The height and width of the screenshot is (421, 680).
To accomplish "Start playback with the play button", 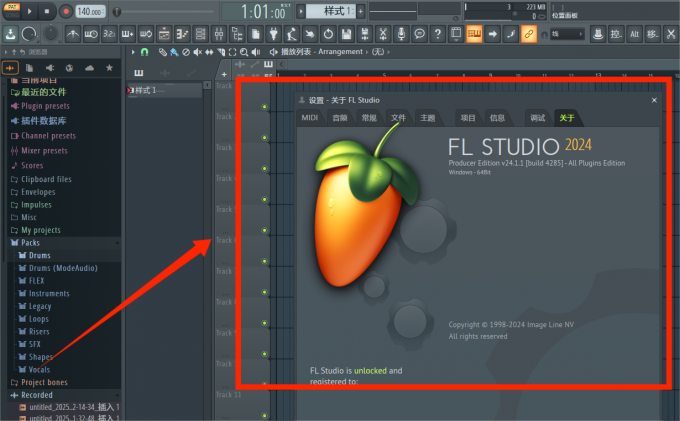I will pos(29,11).
